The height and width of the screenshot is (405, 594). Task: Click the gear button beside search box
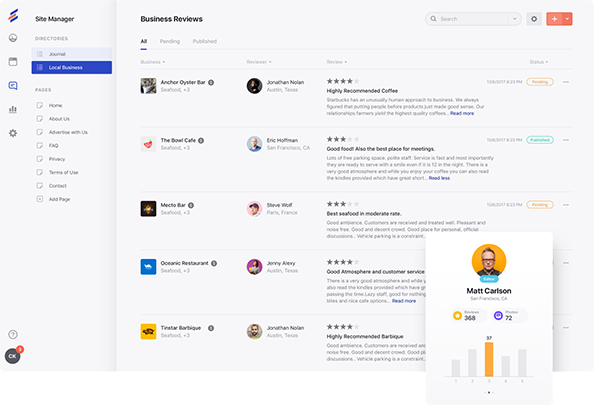pyautogui.click(x=534, y=19)
